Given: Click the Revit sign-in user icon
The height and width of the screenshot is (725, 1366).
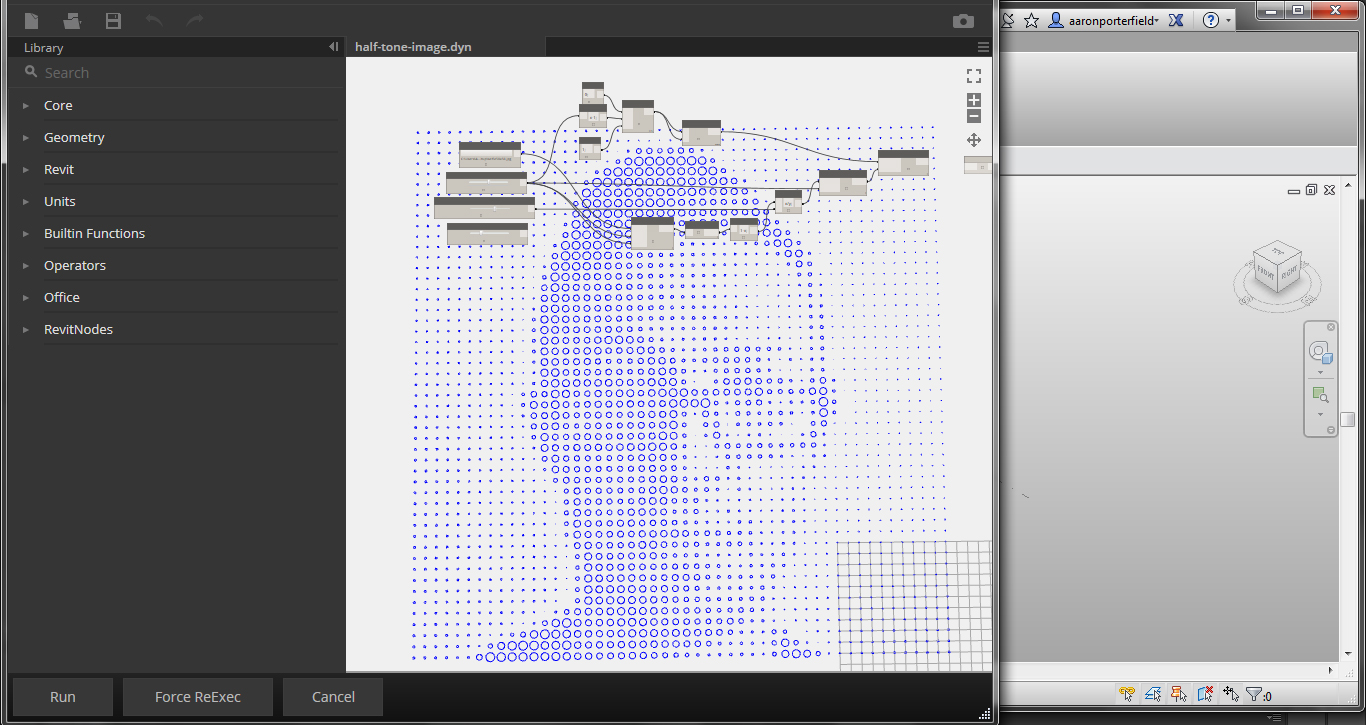Looking at the screenshot, I should point(1056,20).
